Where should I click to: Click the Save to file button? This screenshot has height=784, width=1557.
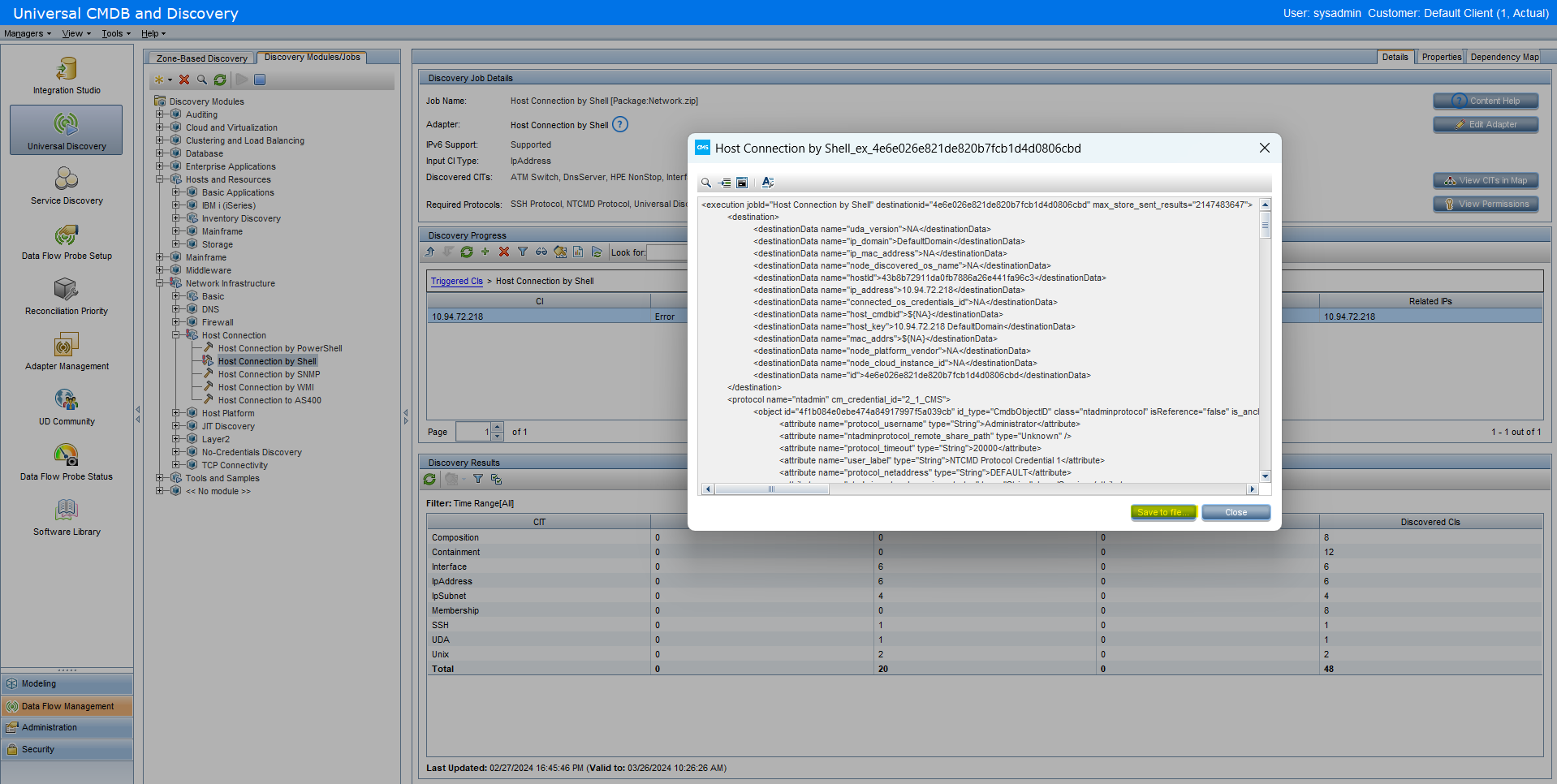click(x=1163, y=512)
